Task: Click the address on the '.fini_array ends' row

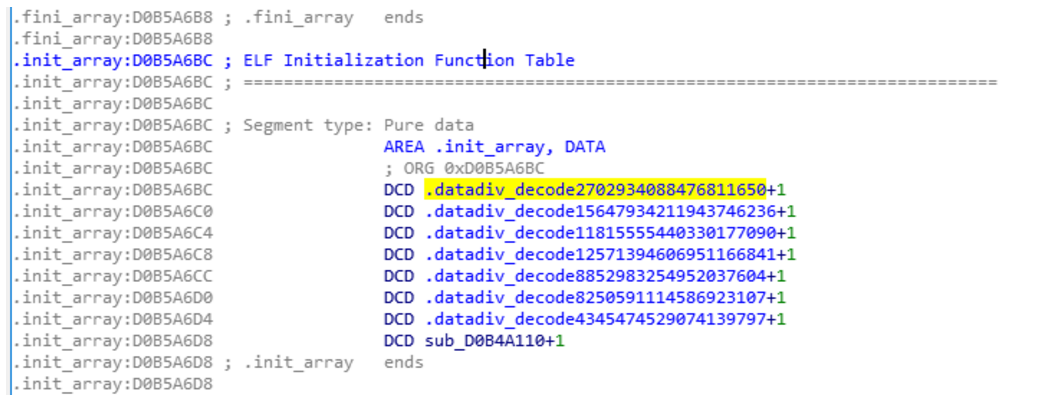Action: pyautogui.click(x=113, y=17)
